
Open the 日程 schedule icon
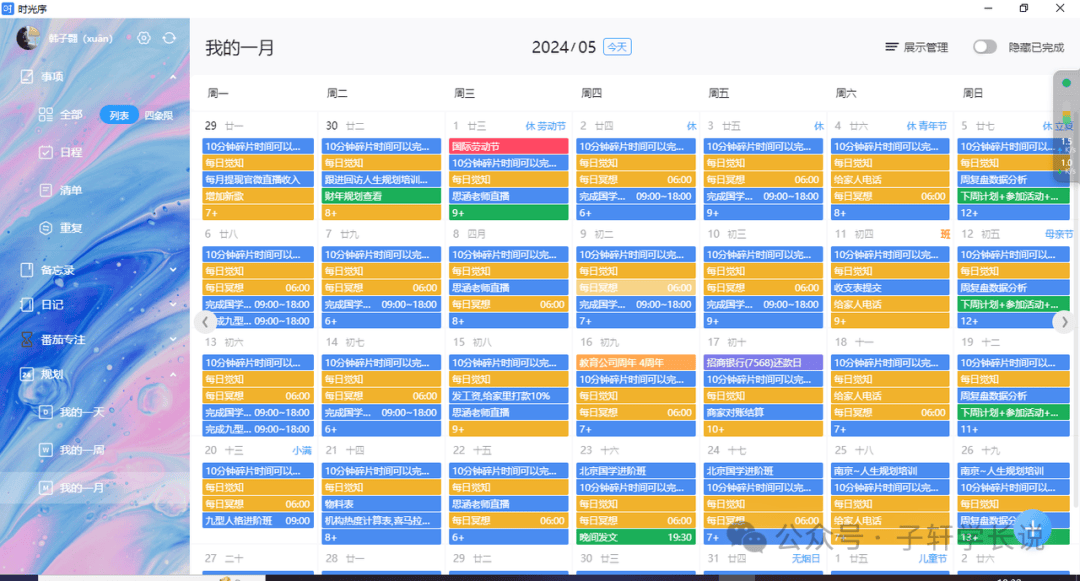coord(45,152)
